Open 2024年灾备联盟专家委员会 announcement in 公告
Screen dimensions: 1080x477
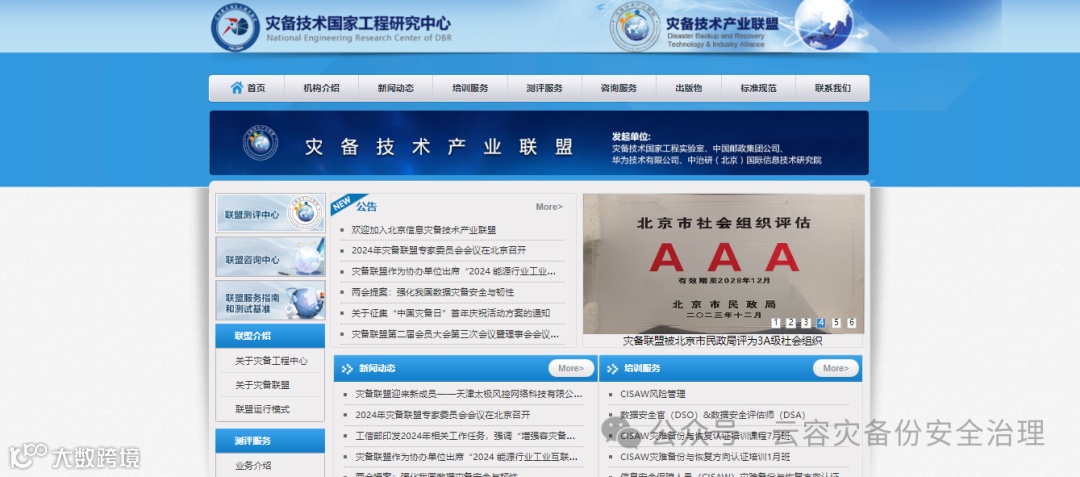[438, 251]
